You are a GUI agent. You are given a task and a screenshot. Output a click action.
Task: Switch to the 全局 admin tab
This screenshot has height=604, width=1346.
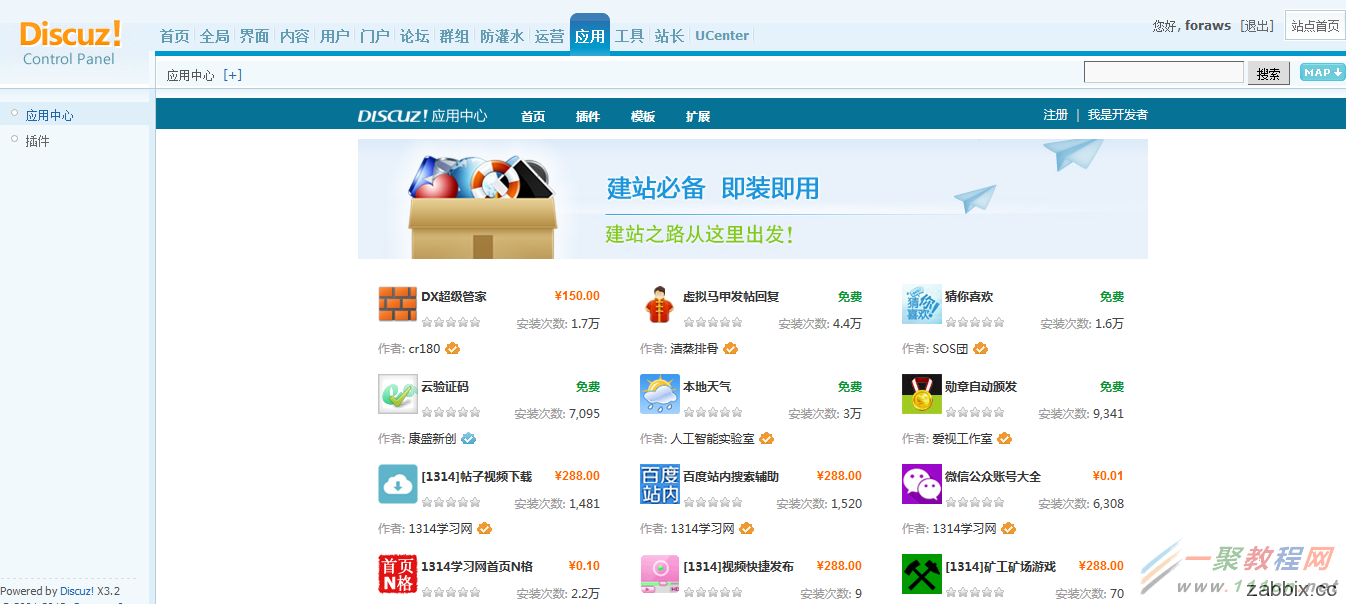coord(214,36)
